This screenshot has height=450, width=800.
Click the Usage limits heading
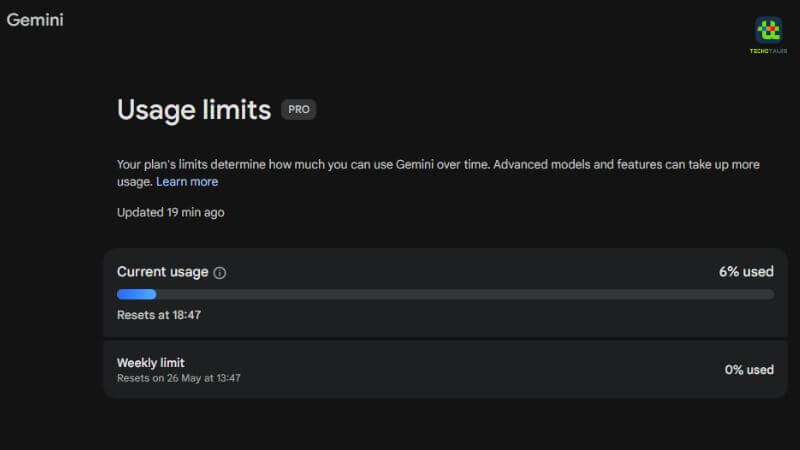(x=194, y=110)
